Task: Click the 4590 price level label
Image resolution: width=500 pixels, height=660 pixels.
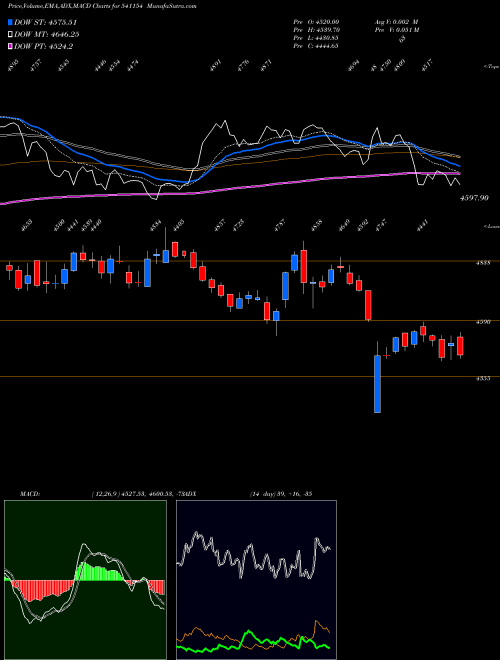Action: [x=483, y=322]
